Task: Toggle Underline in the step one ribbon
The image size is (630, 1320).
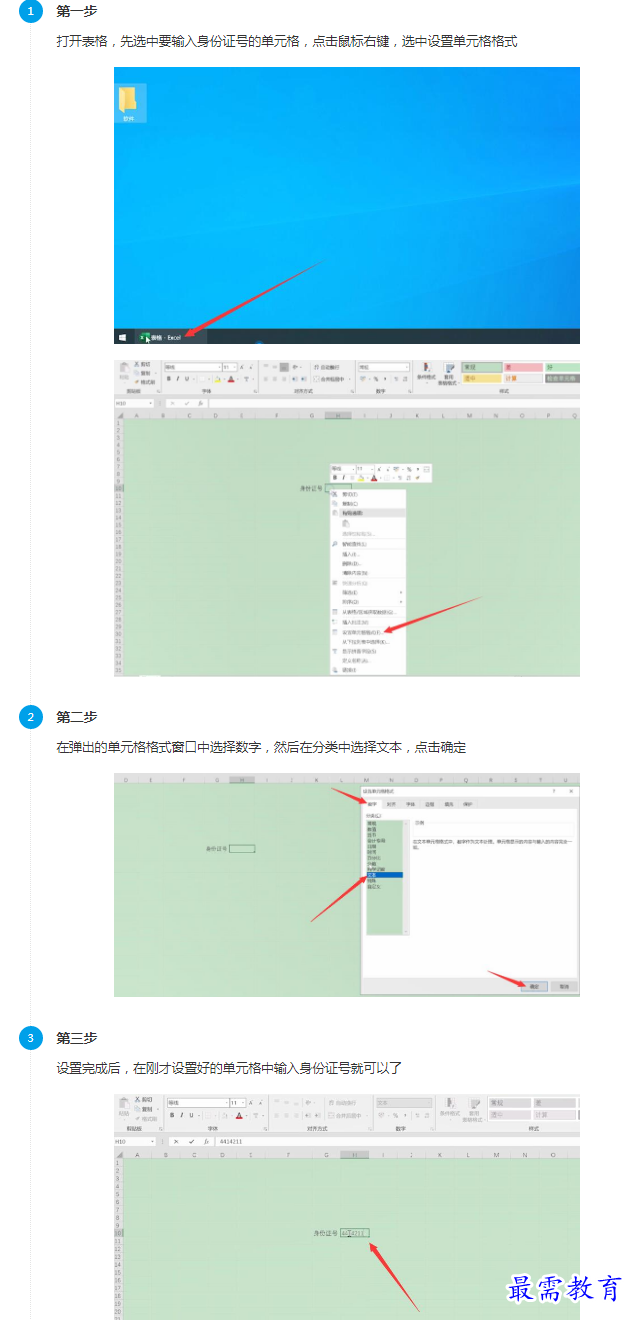Action: [x=187, y=379]
